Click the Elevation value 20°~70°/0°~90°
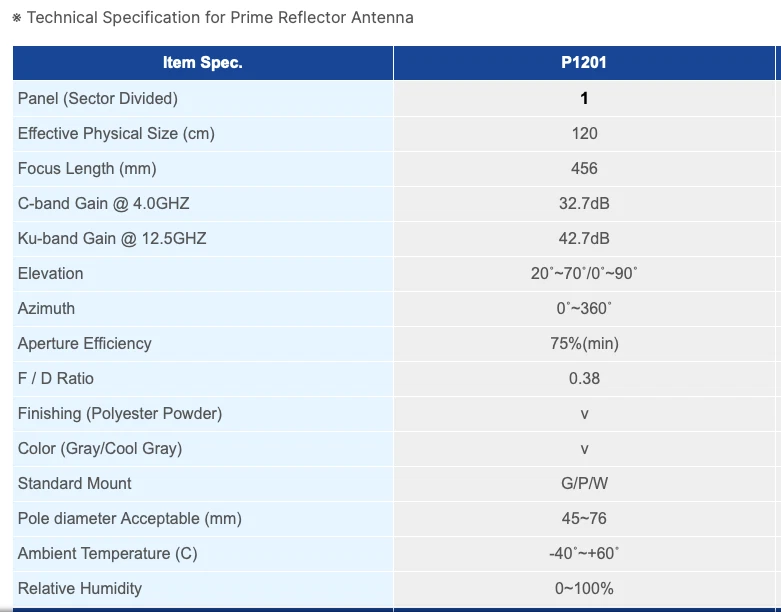Image resolution: width=781 pixels, height=612 pixels. [x=584, y=273]
